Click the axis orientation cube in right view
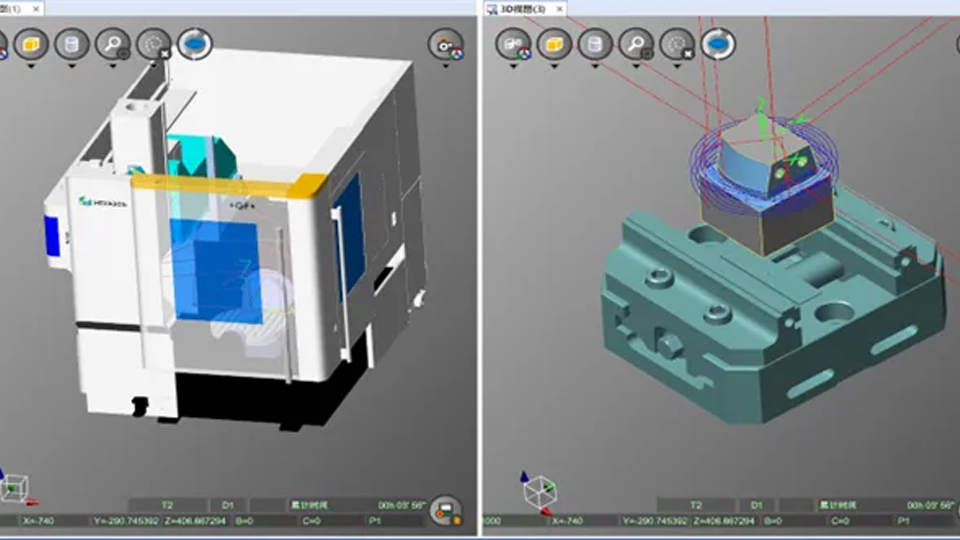 click(540, 490)
